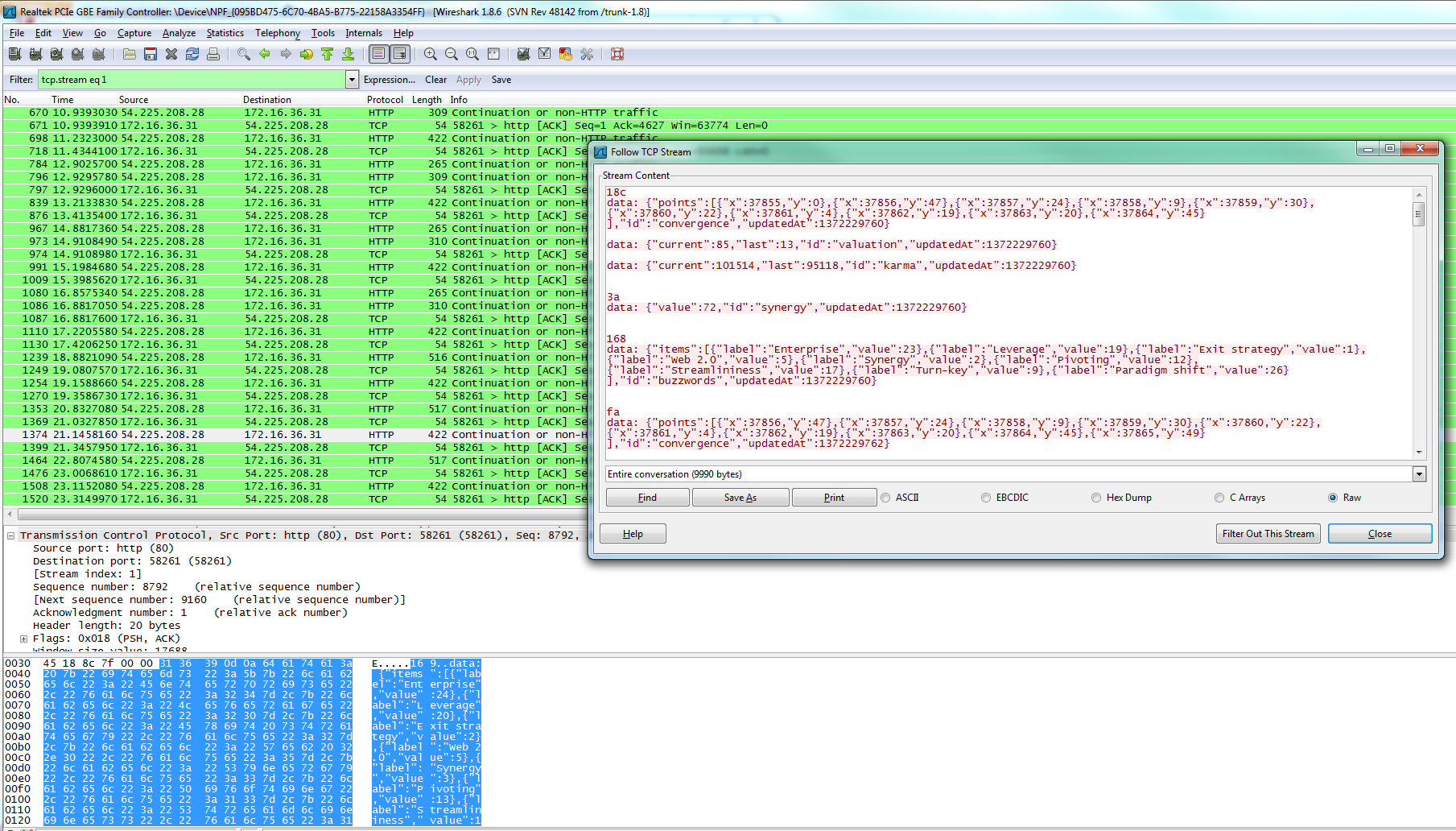Go back in packet history arrow
This screenshot has height=831, width=1456.
[265, 54]
